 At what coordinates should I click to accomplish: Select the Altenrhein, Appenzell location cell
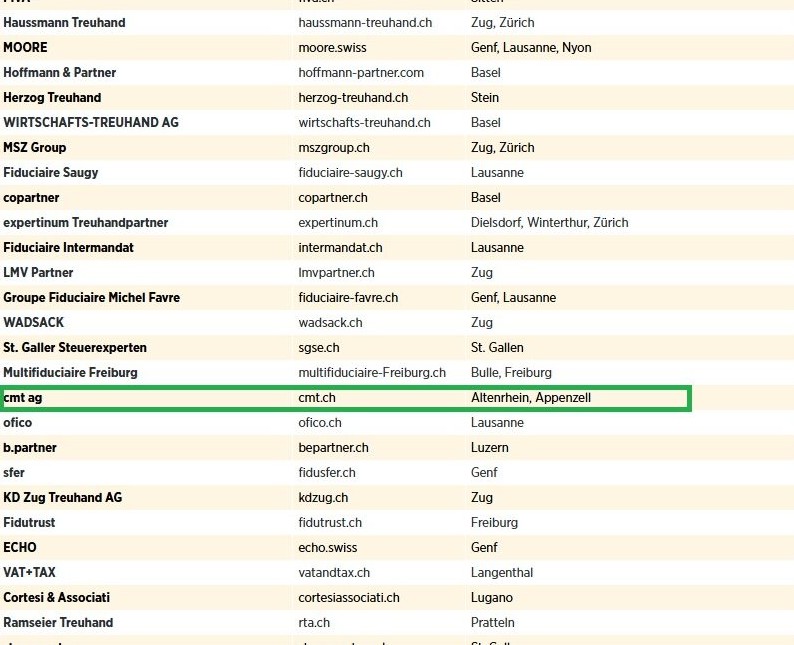[531, 398]
